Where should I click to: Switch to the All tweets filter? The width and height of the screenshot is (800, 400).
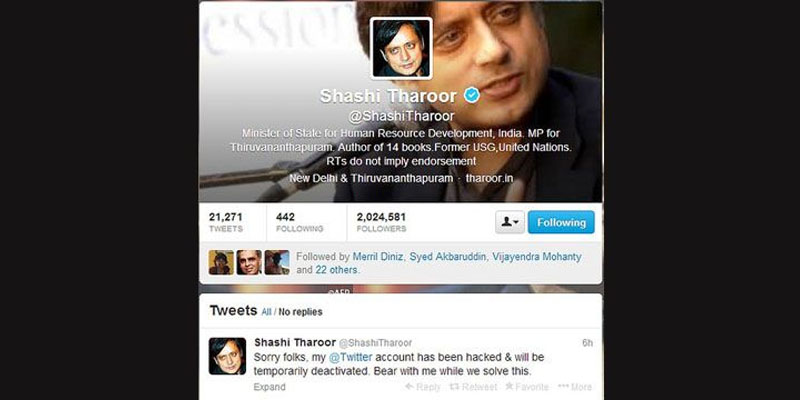266,312
